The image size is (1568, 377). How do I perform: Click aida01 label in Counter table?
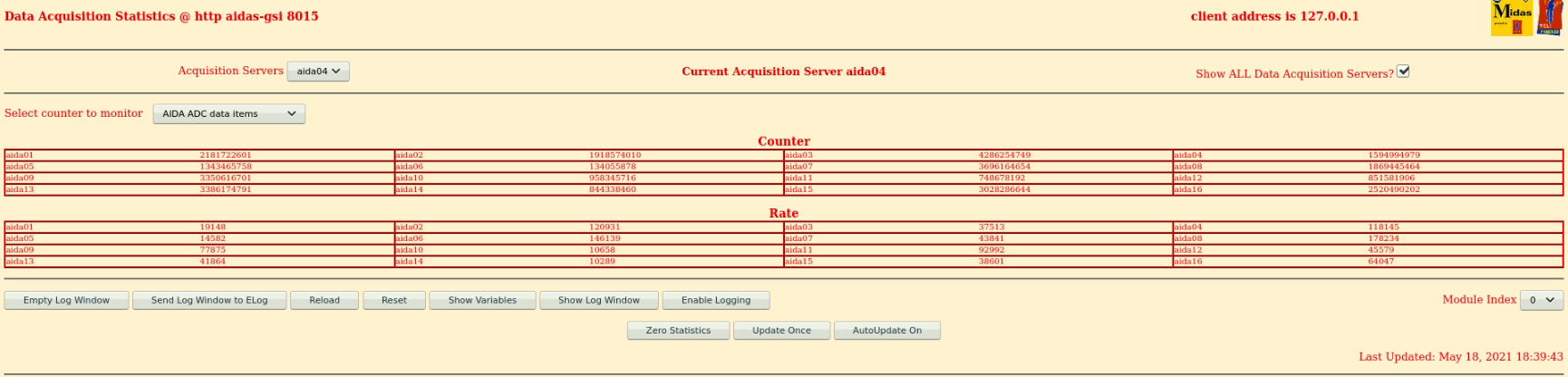19,155
